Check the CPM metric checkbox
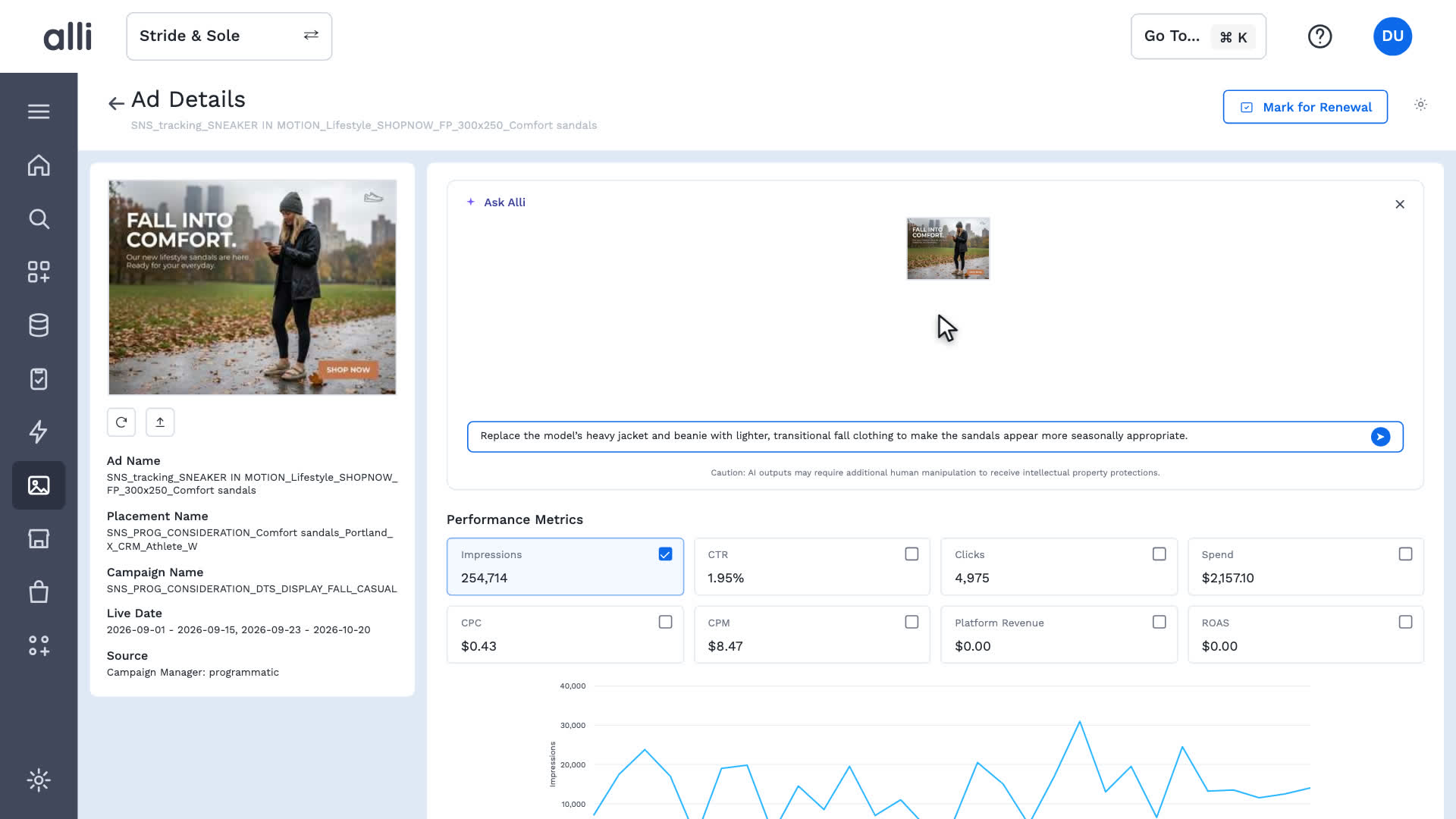Viewport: 1456px width, 819px height. 912,622
